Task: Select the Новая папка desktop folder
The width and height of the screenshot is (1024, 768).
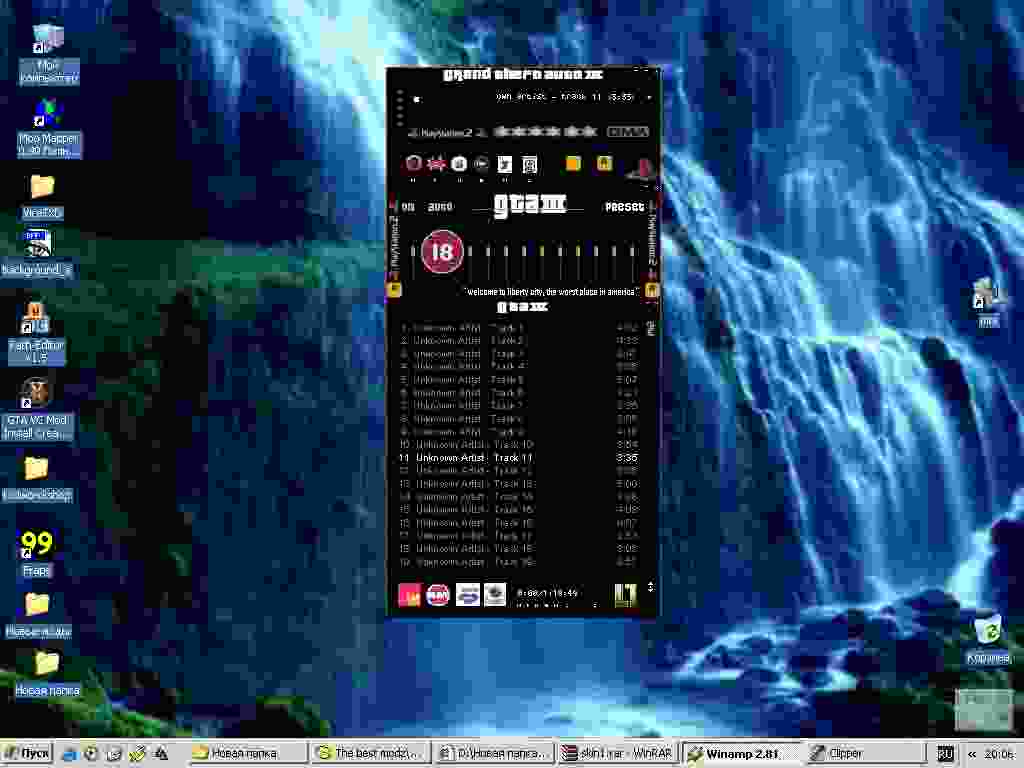Action: click(x=47, y=673)
